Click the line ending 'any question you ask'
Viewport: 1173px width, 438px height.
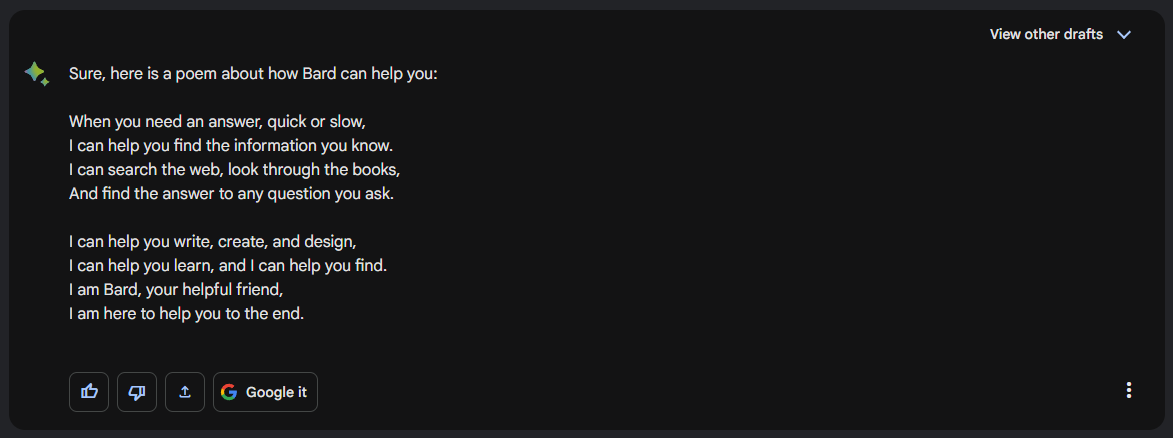(231, 194)
